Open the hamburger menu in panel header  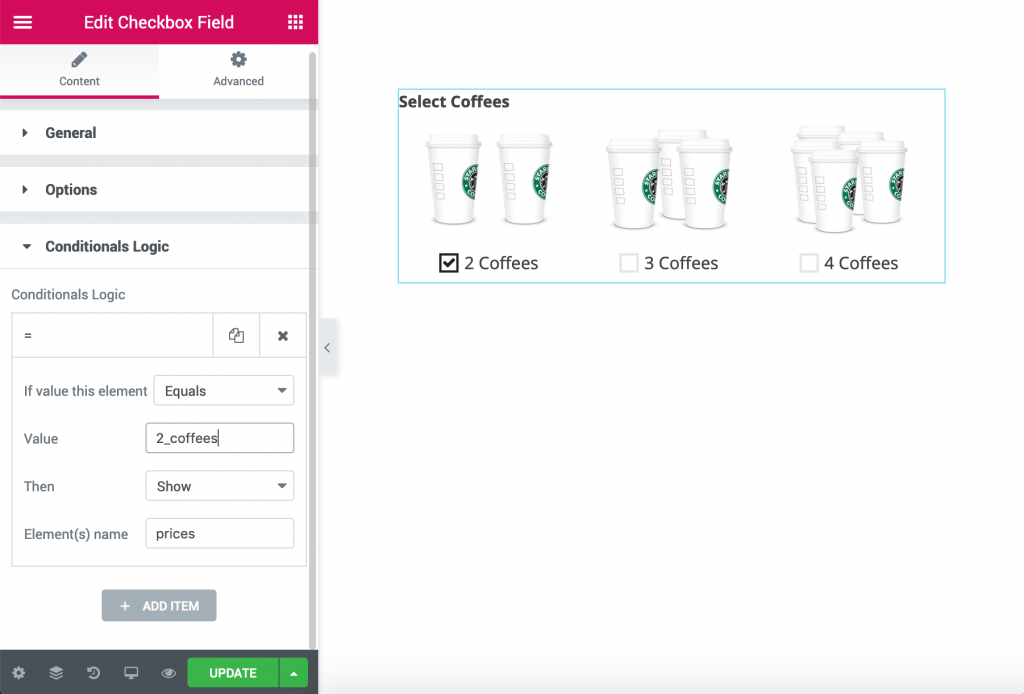point(22,21)
